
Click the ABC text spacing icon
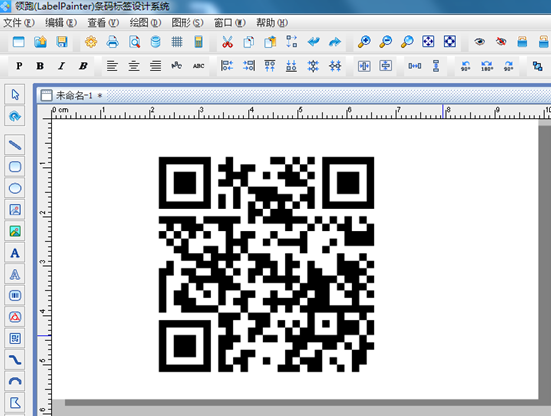(x=199, y=66)
